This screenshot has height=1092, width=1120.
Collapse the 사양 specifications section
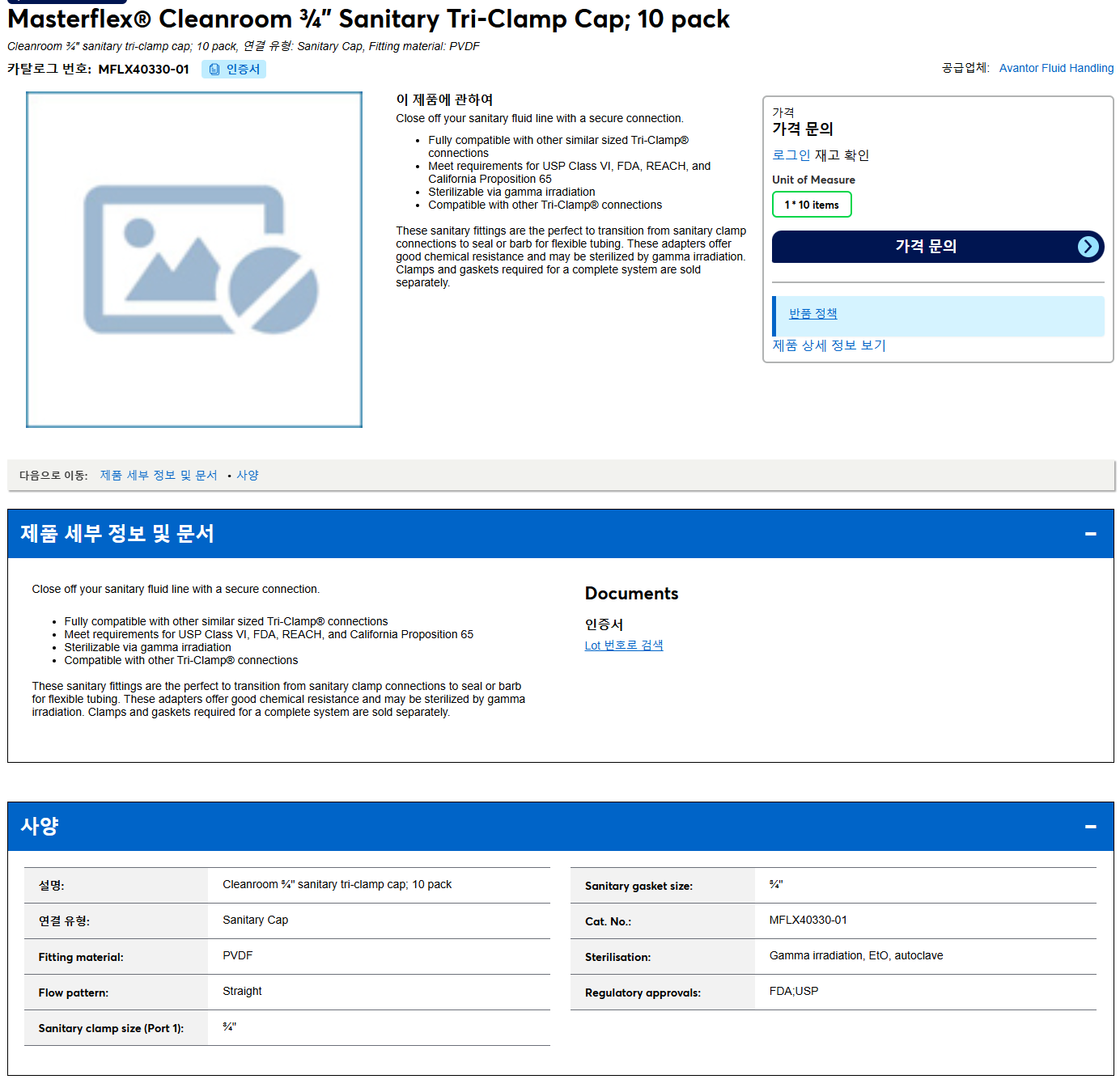point(1090,827)
